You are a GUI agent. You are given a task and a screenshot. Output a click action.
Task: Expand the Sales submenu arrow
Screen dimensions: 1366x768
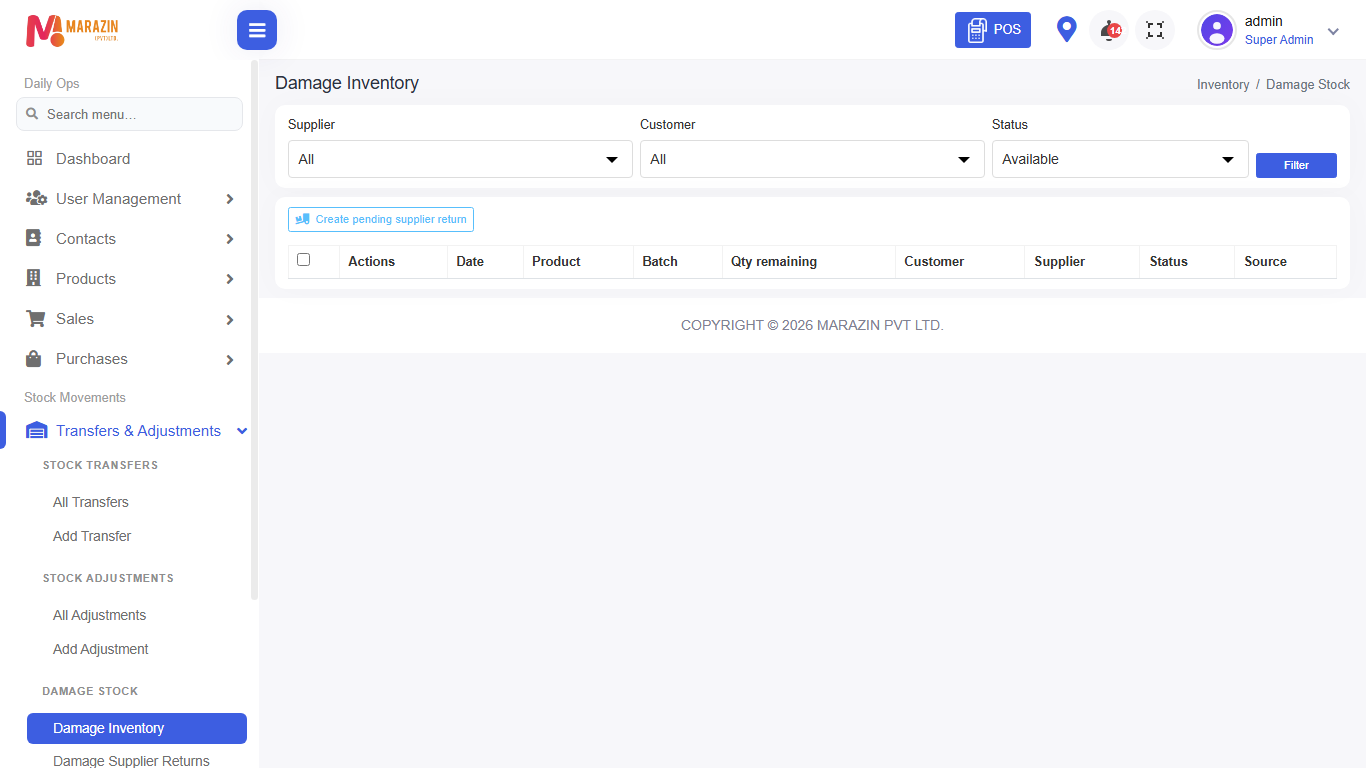point(230,319)
